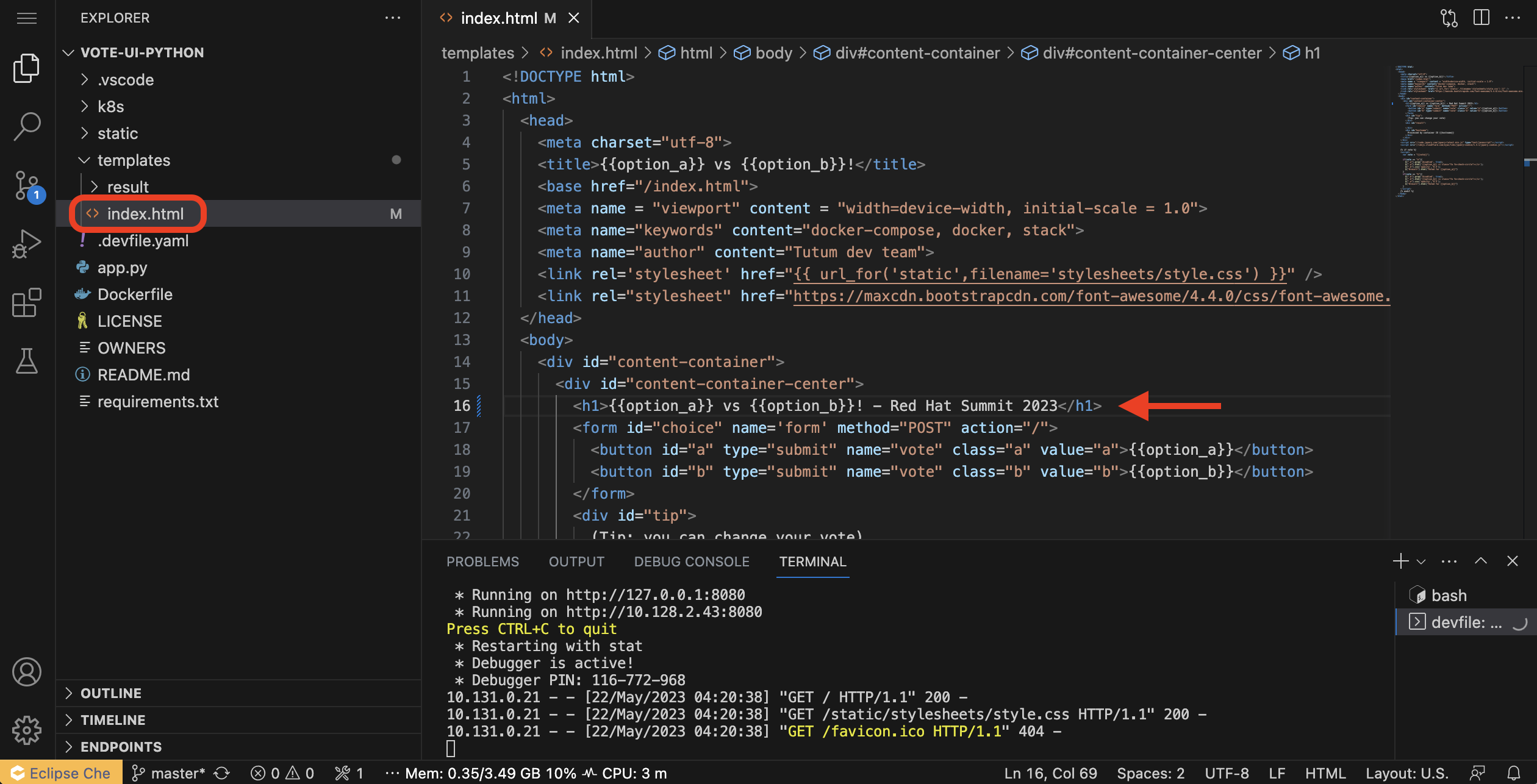This screenshot has width=1537, height=784.
Task: Open new terminal launch profile dropdown
Action: point(1421,561)
